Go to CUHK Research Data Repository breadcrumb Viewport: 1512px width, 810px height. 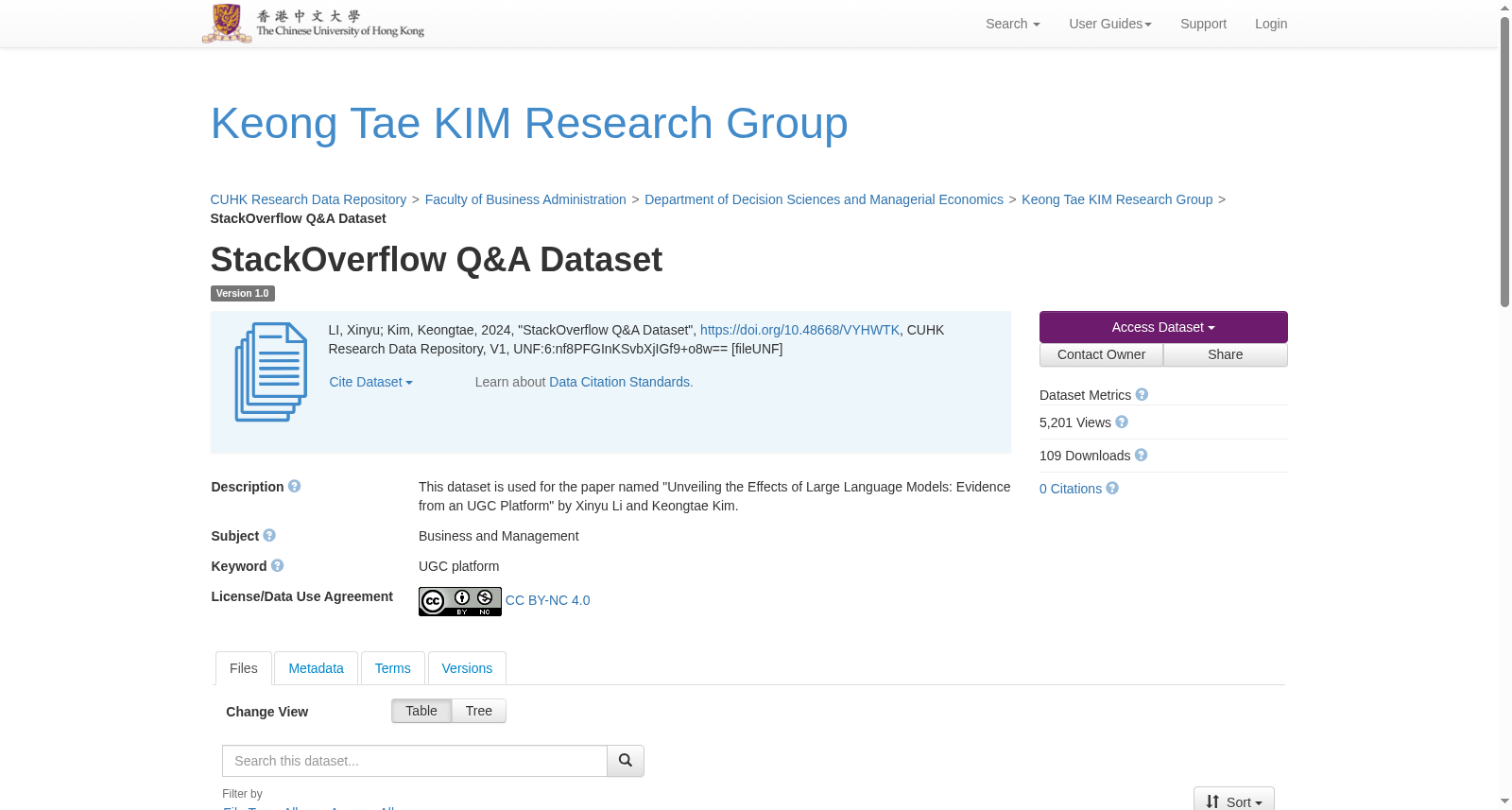click(308, 199)
